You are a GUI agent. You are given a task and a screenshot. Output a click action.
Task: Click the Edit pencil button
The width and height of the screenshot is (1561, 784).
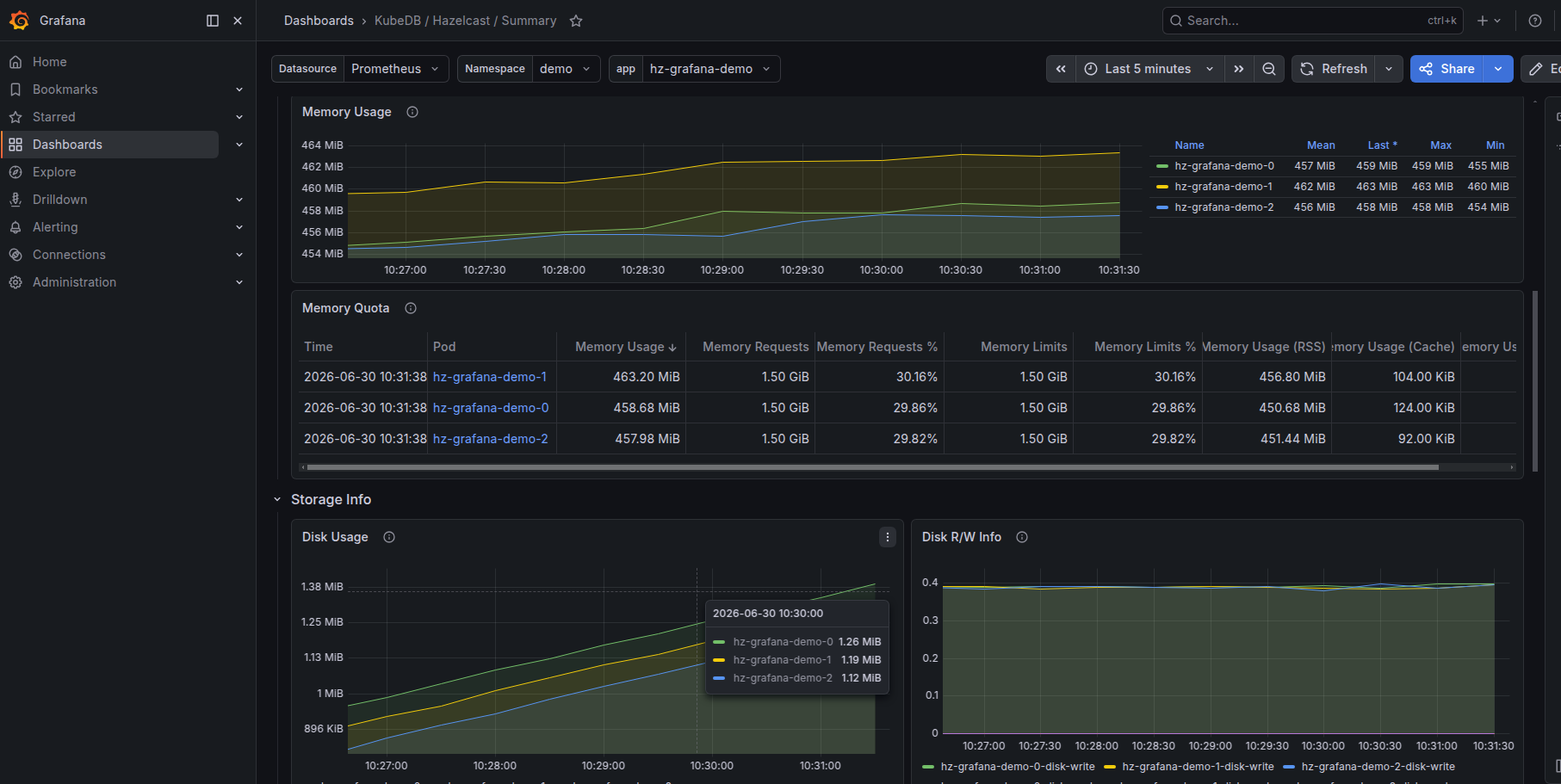1540,69
